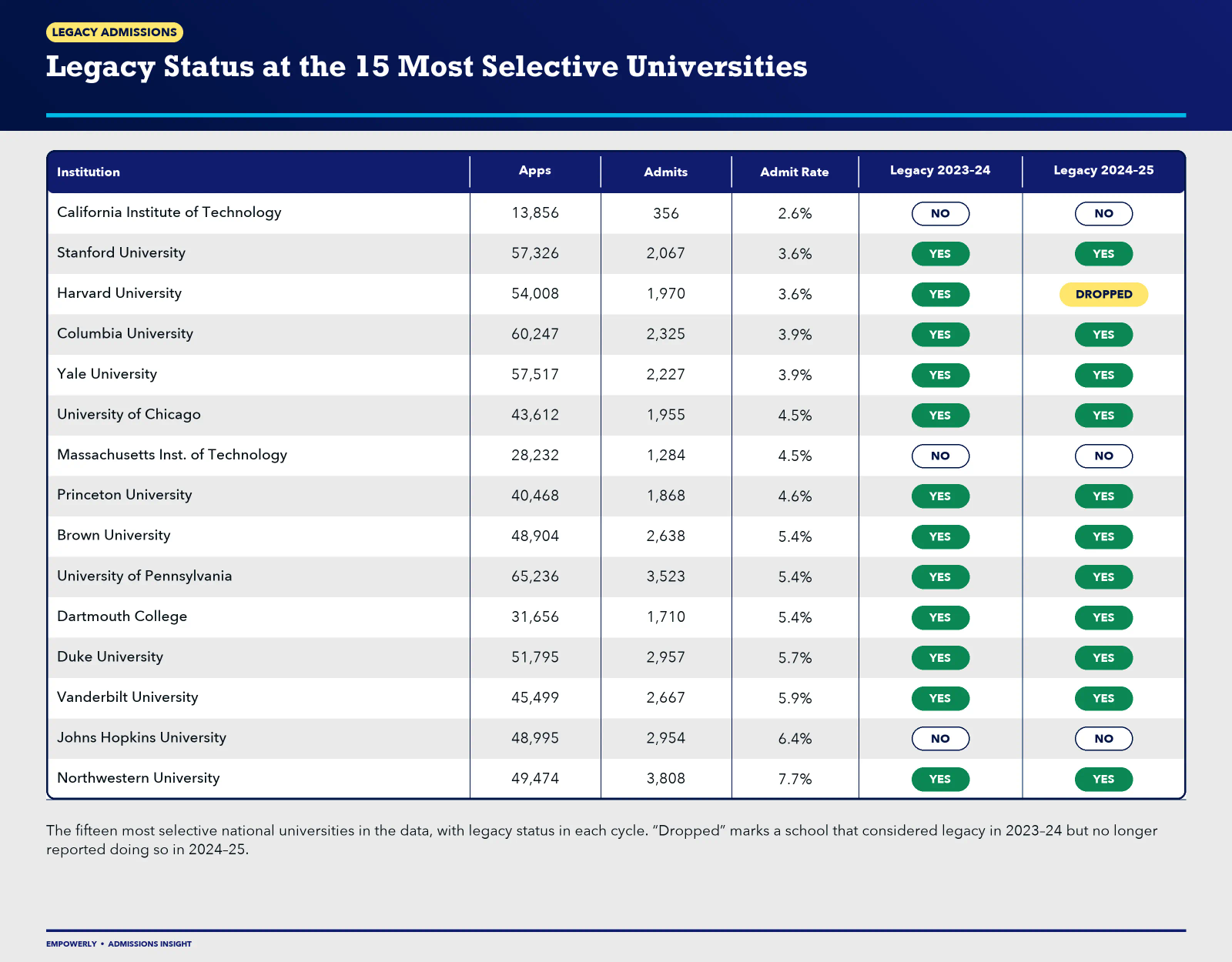Screen dimensions: 1232x962
Task: Click Caltech's 2.6% admit rate
Action: click(795, 214)
